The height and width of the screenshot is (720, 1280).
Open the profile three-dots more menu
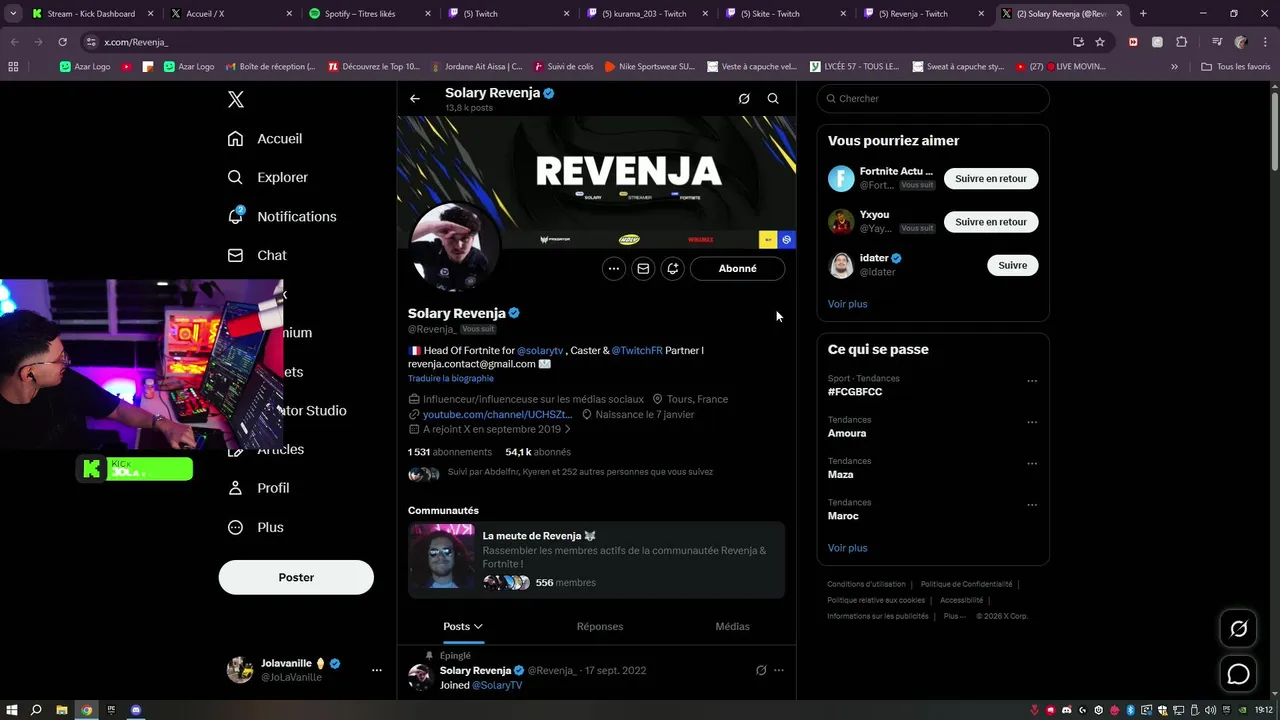click(614, 268)
